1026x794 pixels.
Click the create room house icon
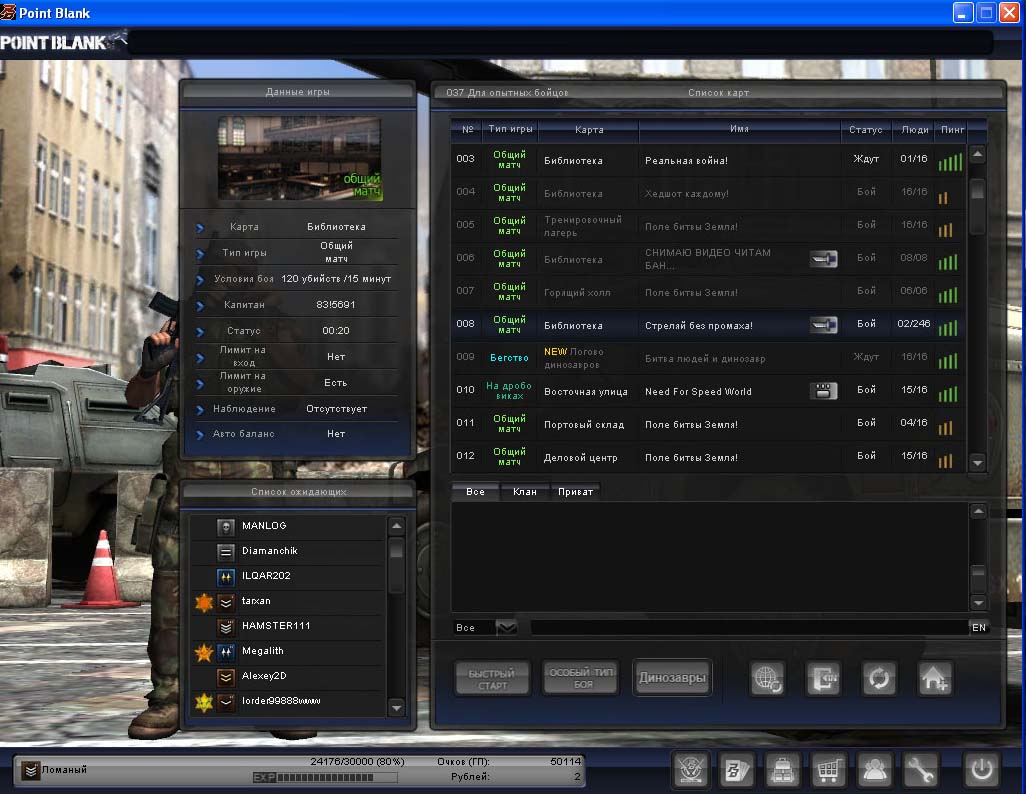[x=935, y=678]
